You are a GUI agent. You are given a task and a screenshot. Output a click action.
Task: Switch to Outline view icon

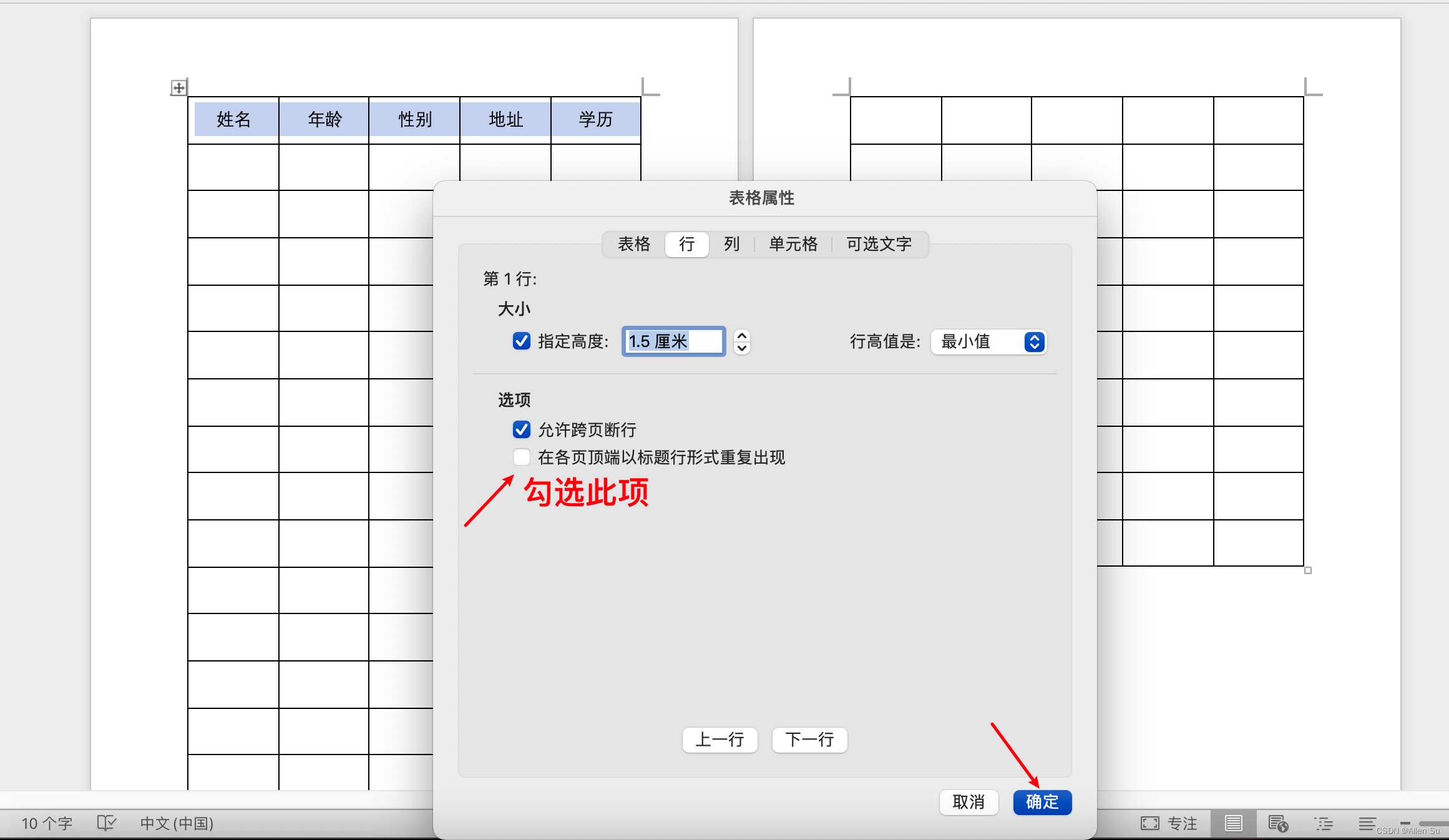click(x=1323, y=823)
